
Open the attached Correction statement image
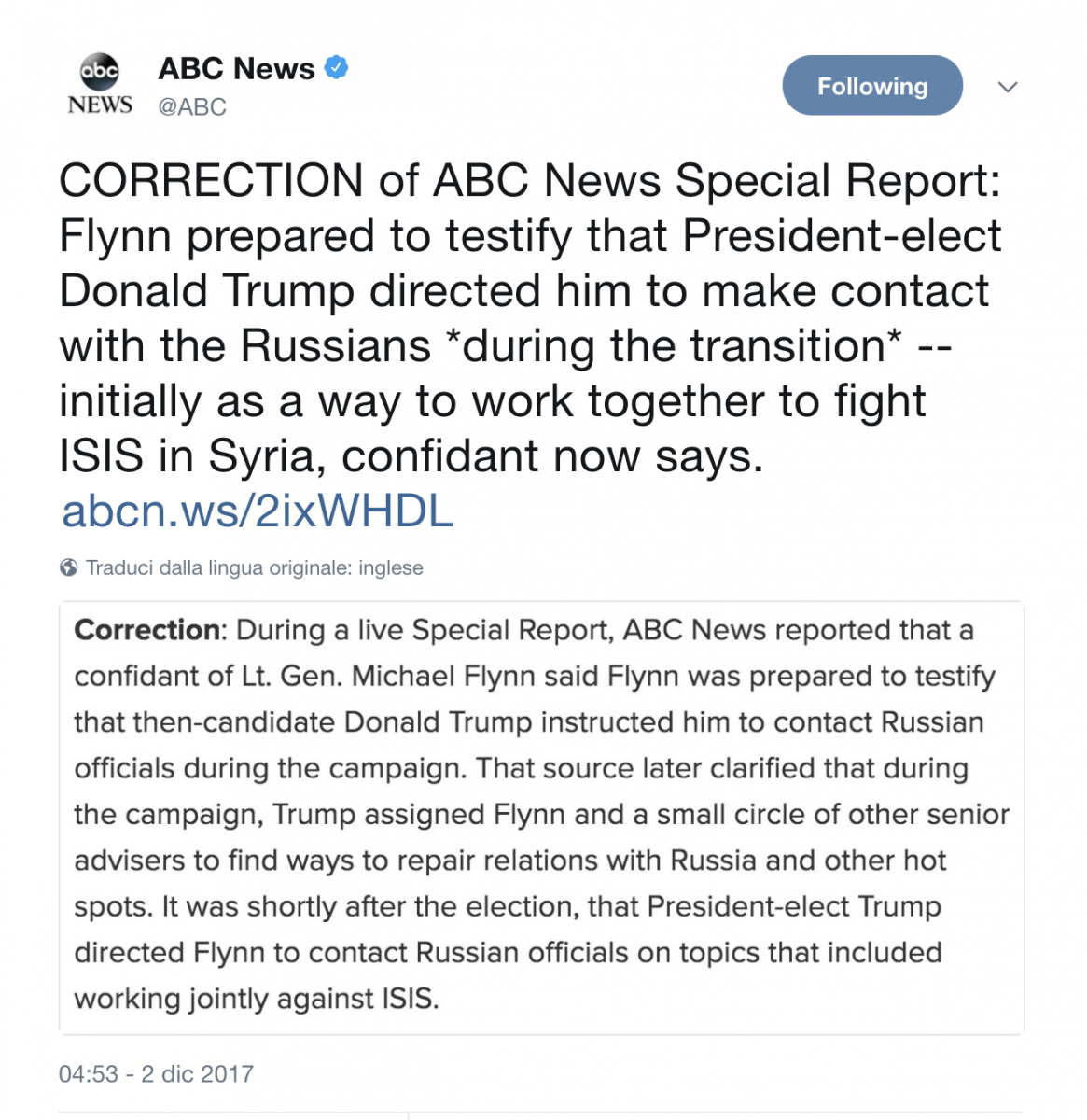coord(541,818)
